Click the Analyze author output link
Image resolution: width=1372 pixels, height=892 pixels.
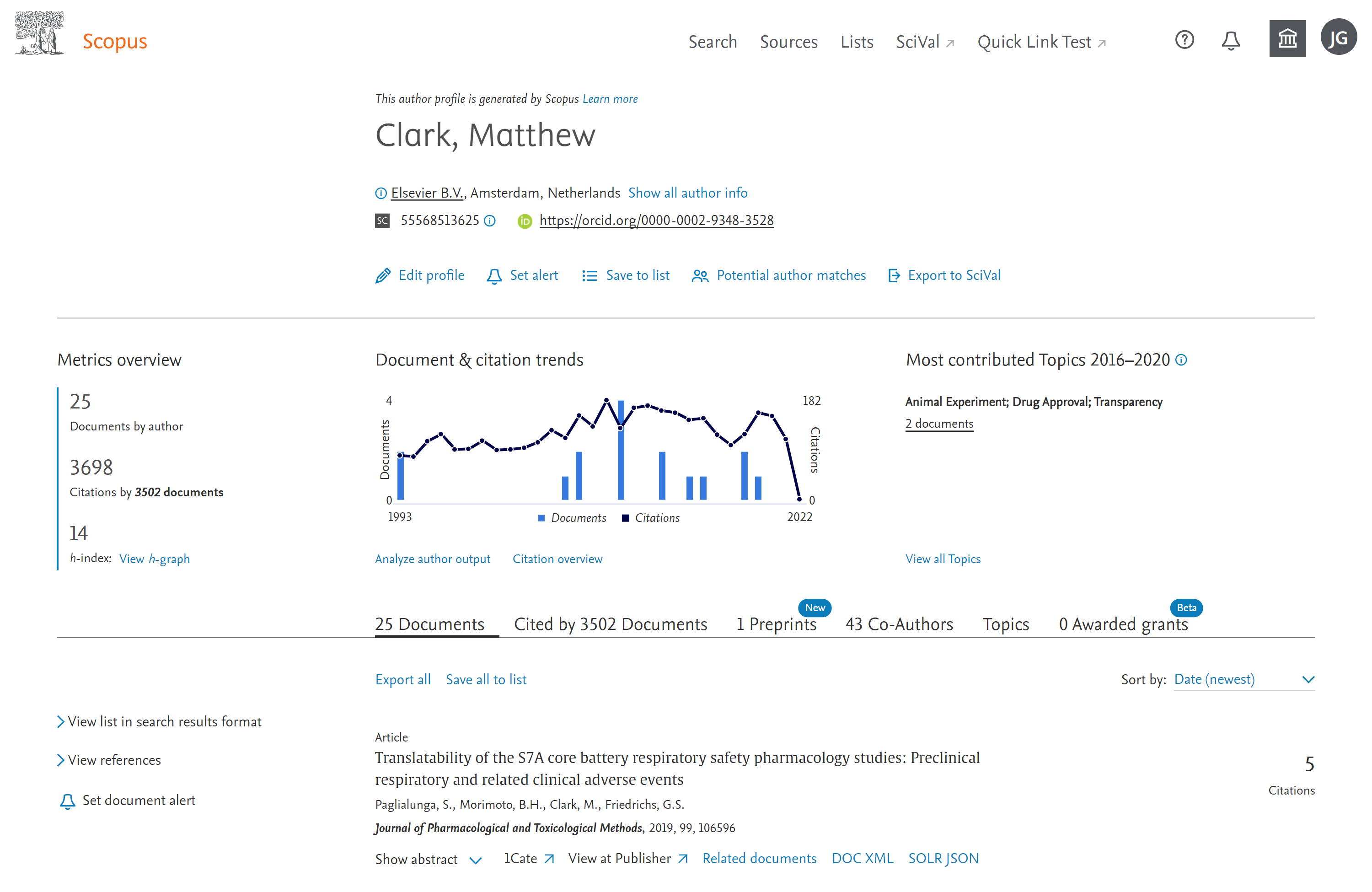[x=433, y=559]
